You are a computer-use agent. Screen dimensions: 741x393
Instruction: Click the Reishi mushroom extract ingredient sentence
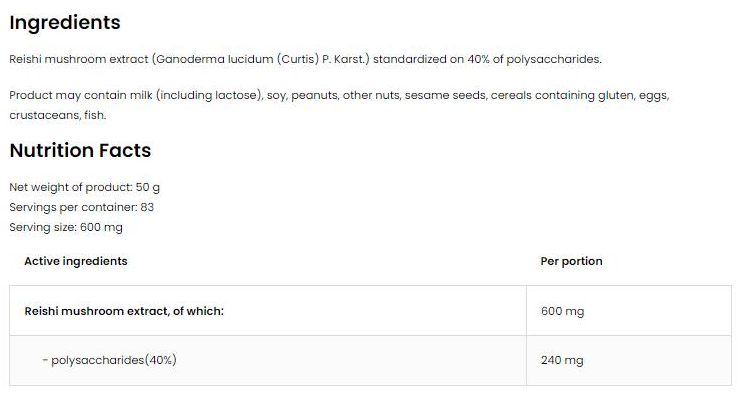point(305,60)
